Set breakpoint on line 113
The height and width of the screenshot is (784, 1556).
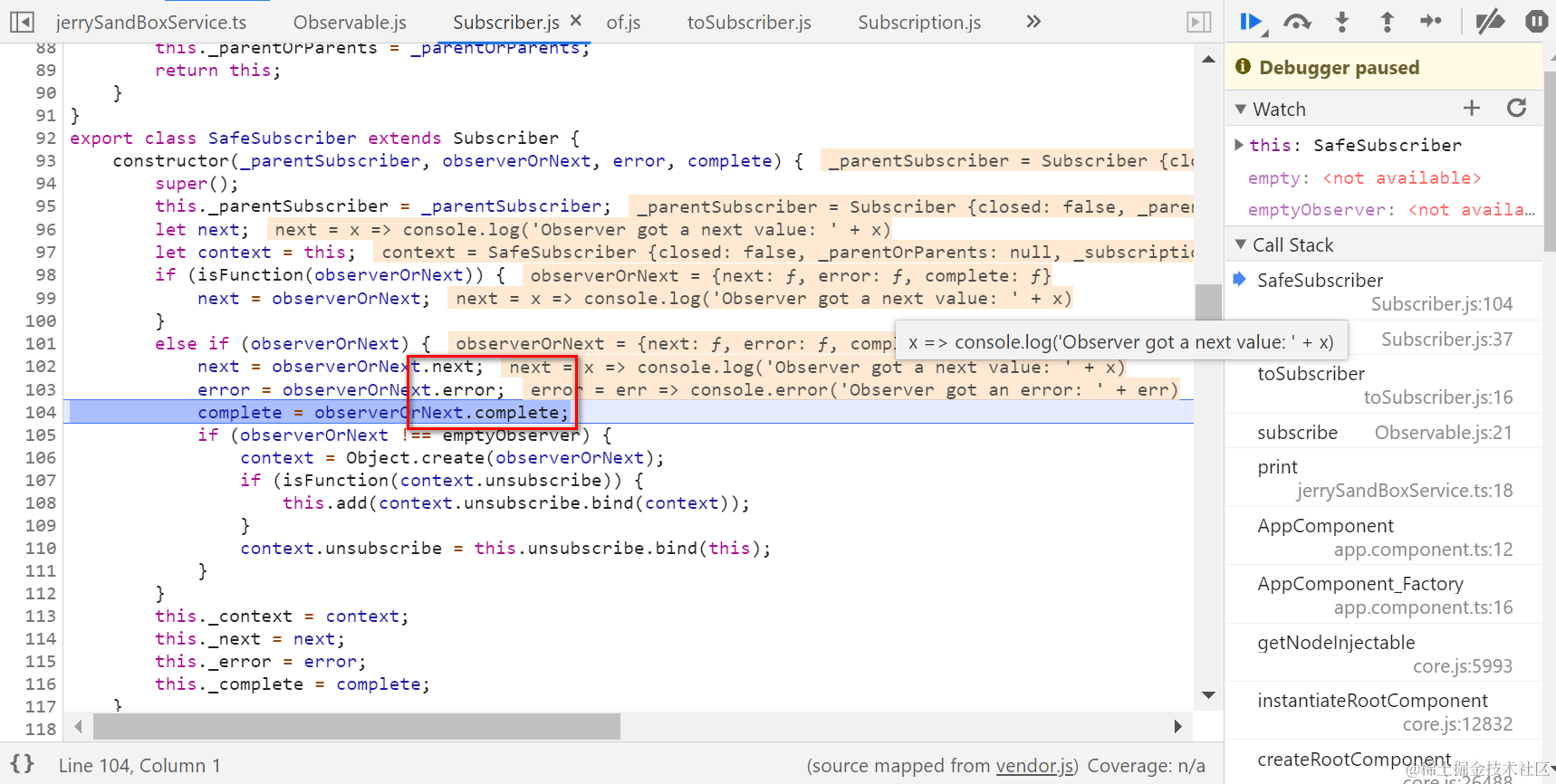[41, 616]
